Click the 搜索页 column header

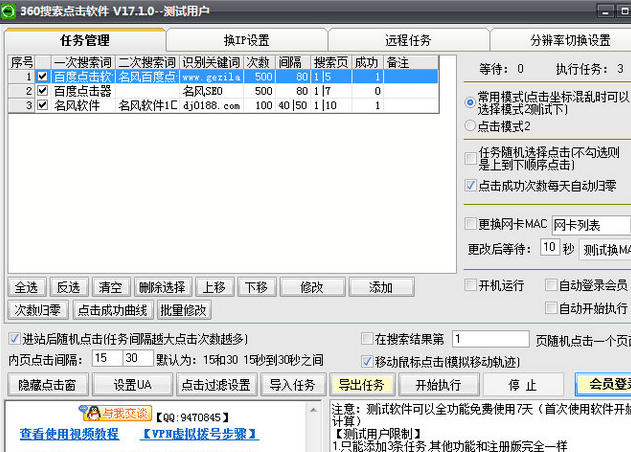[331, 62]
